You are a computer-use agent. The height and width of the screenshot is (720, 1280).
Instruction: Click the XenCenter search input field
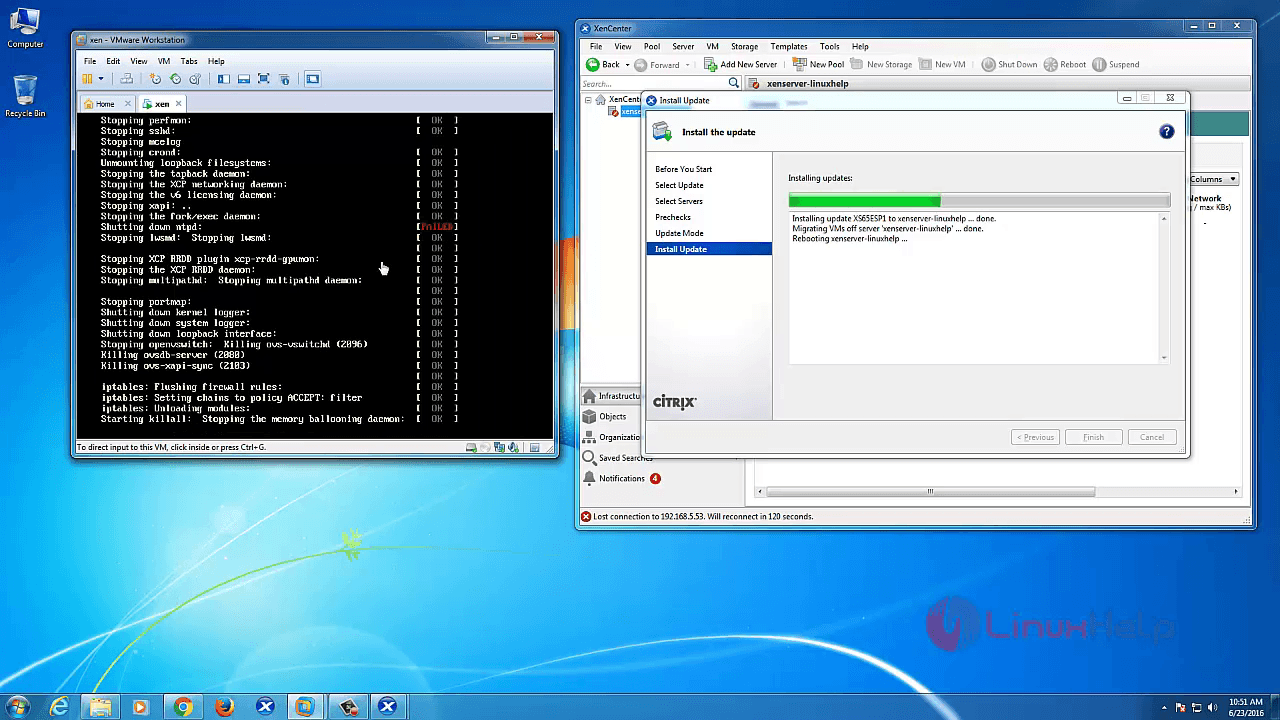point(653,83)
